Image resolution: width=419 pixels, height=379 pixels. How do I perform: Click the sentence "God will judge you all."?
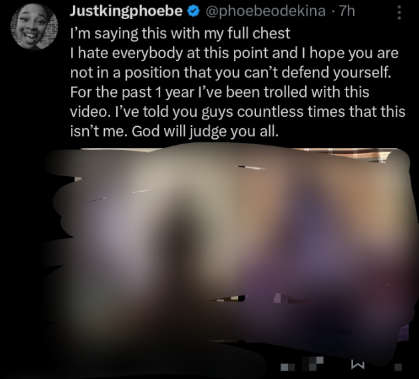pos(205,131)
